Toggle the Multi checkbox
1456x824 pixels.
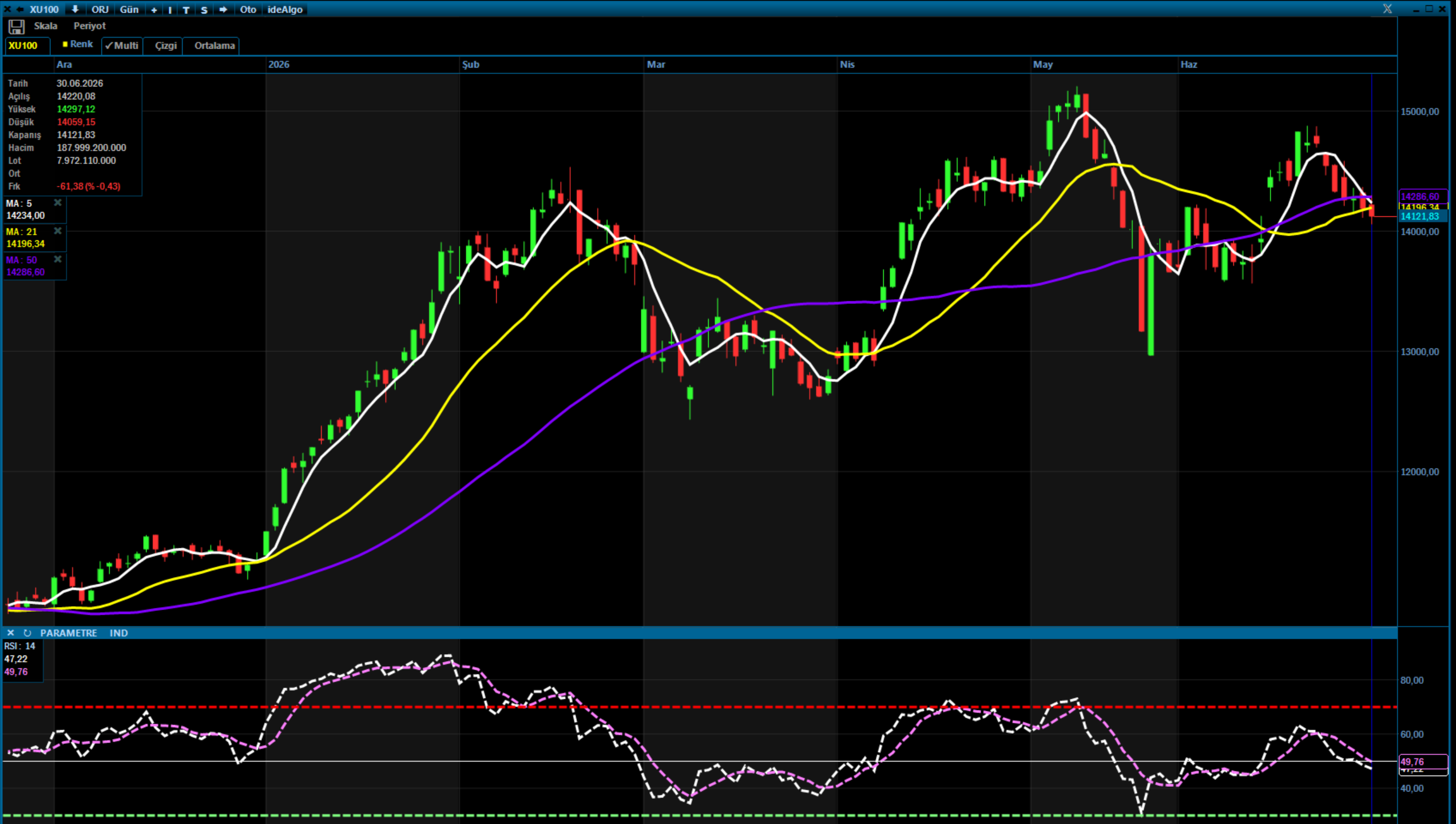(x=122, y=46)
